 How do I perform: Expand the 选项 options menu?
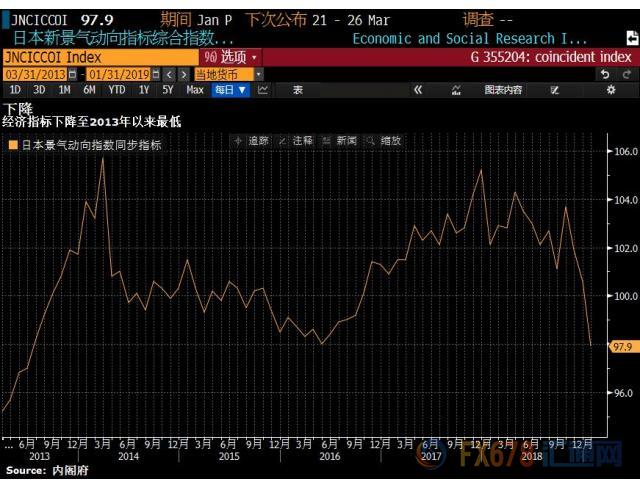(x=234, y=58)
